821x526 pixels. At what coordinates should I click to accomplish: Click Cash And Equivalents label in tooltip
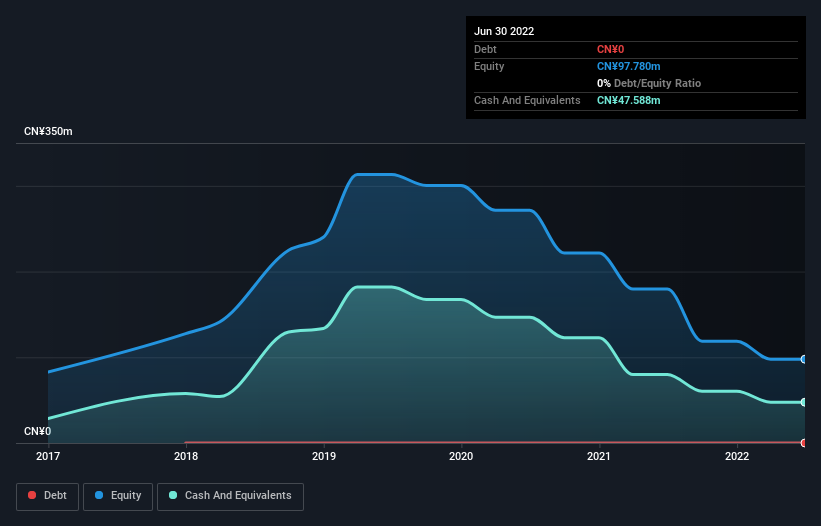point(527,100)
